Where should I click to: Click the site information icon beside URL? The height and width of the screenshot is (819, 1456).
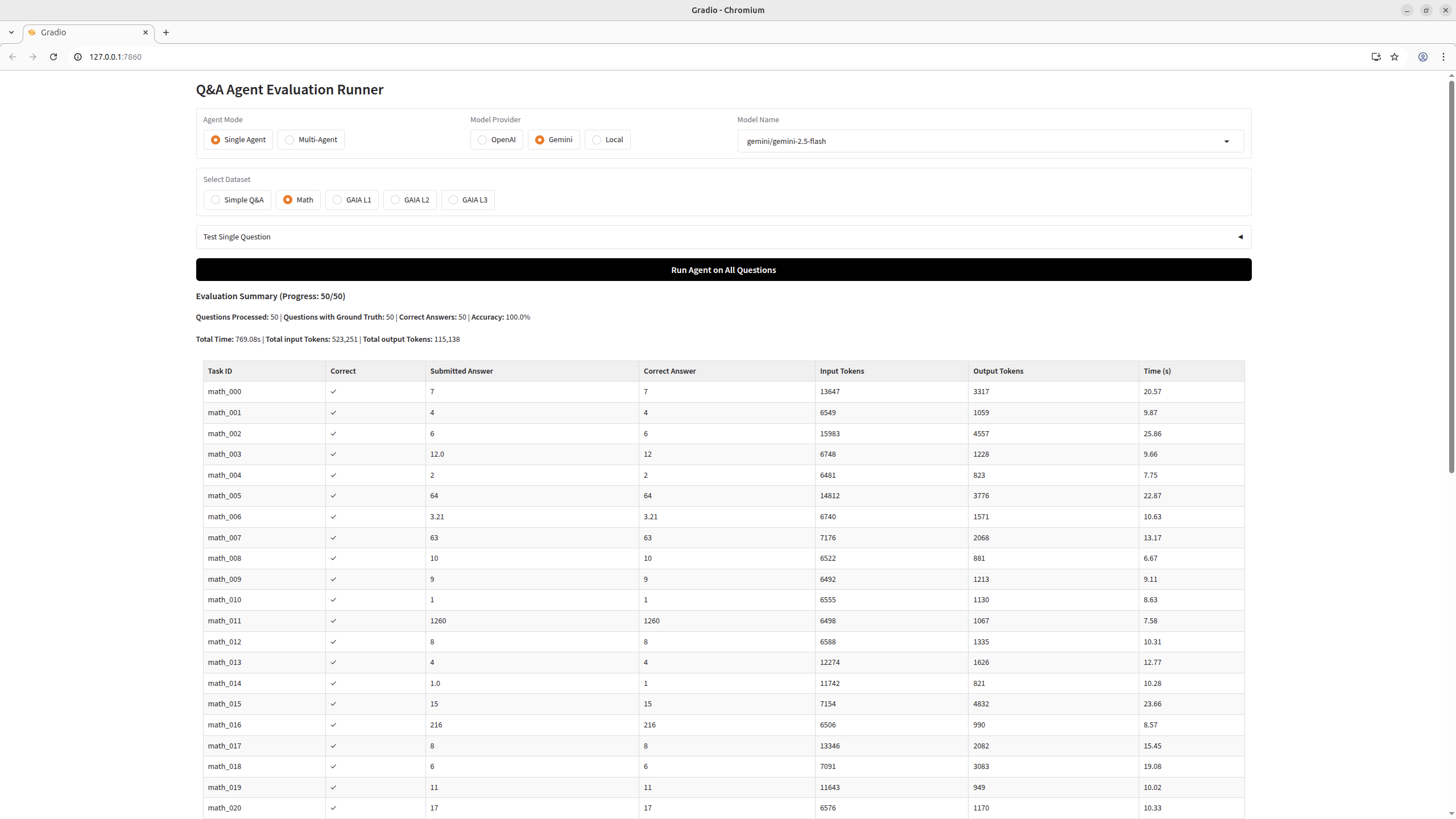click(x=78, y=57)
